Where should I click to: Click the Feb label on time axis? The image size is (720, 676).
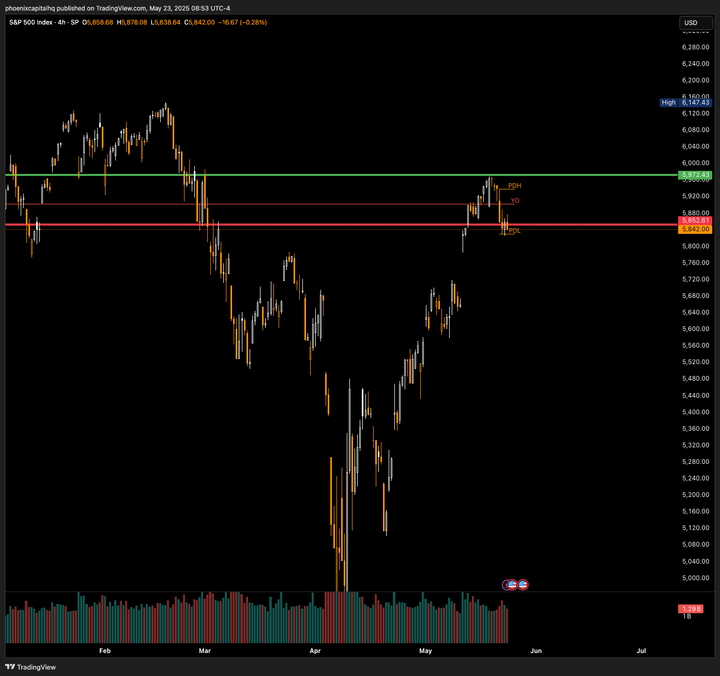105,650
